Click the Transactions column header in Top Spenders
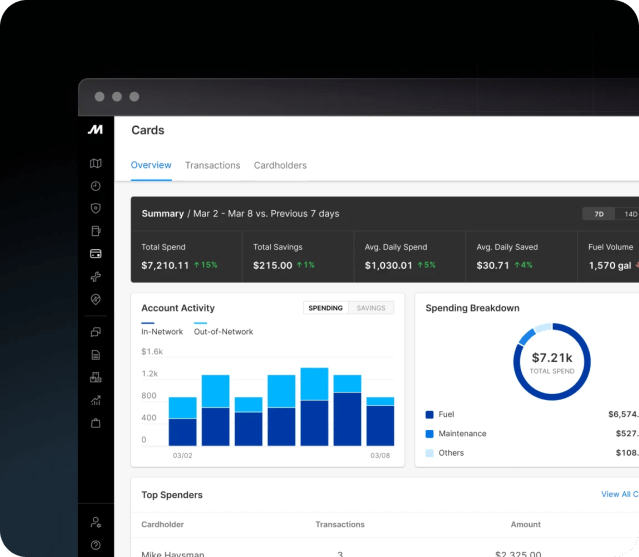 [340, 524]
